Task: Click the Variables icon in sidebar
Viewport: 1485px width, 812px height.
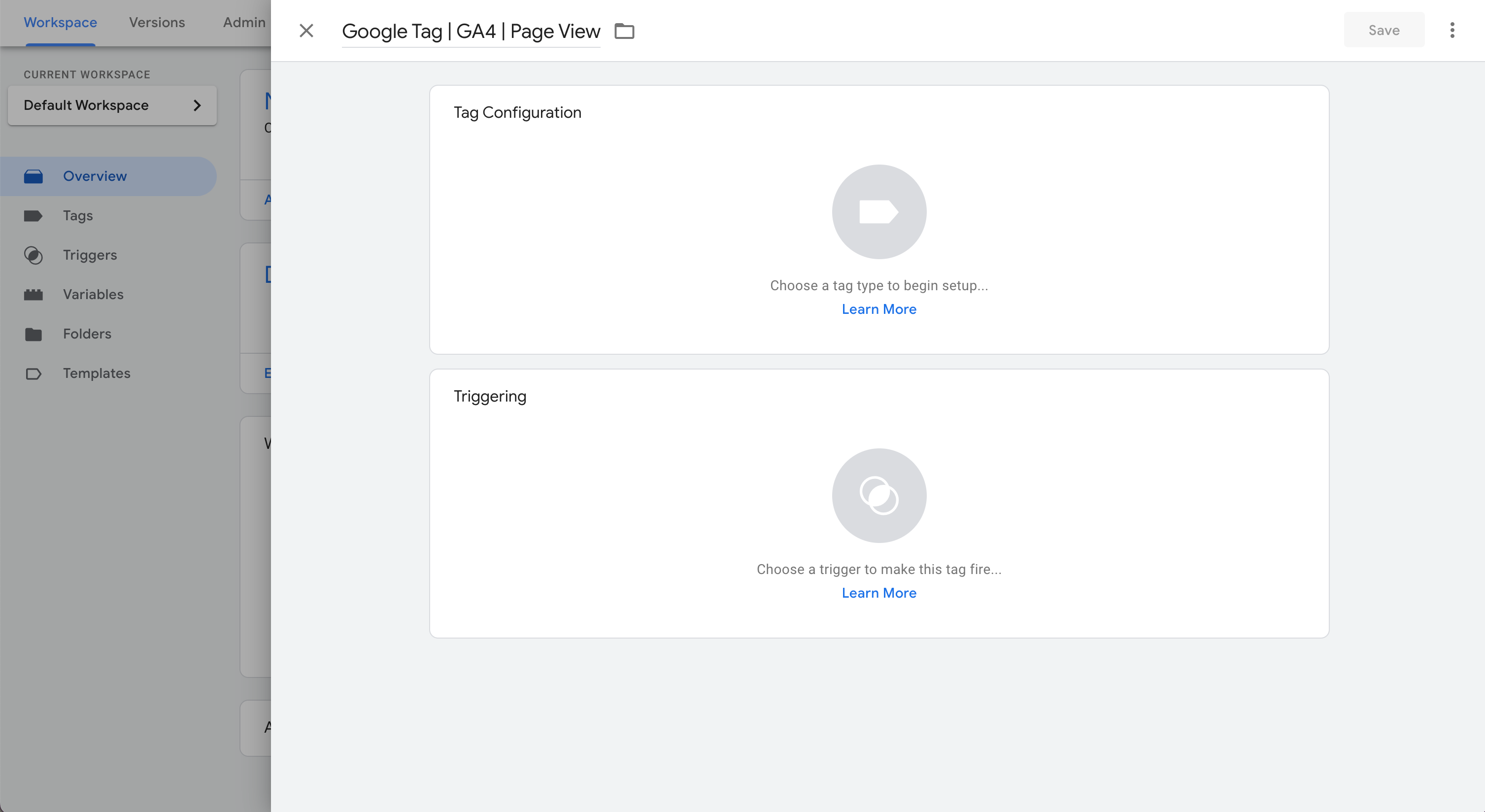Action: (x=34, y=295)
